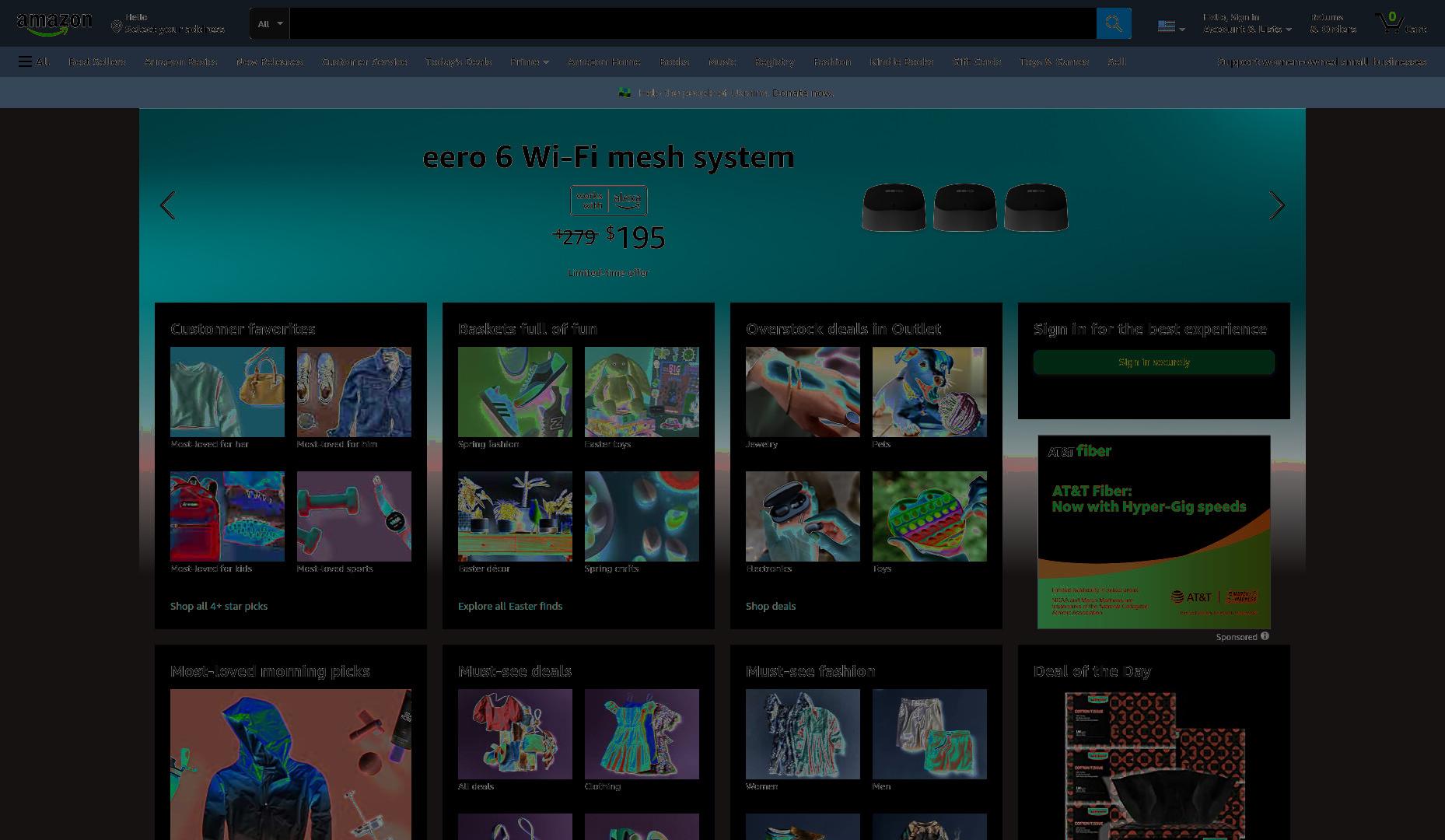Open the Most-loved morning picks hoodie image

tap(291, 765)
